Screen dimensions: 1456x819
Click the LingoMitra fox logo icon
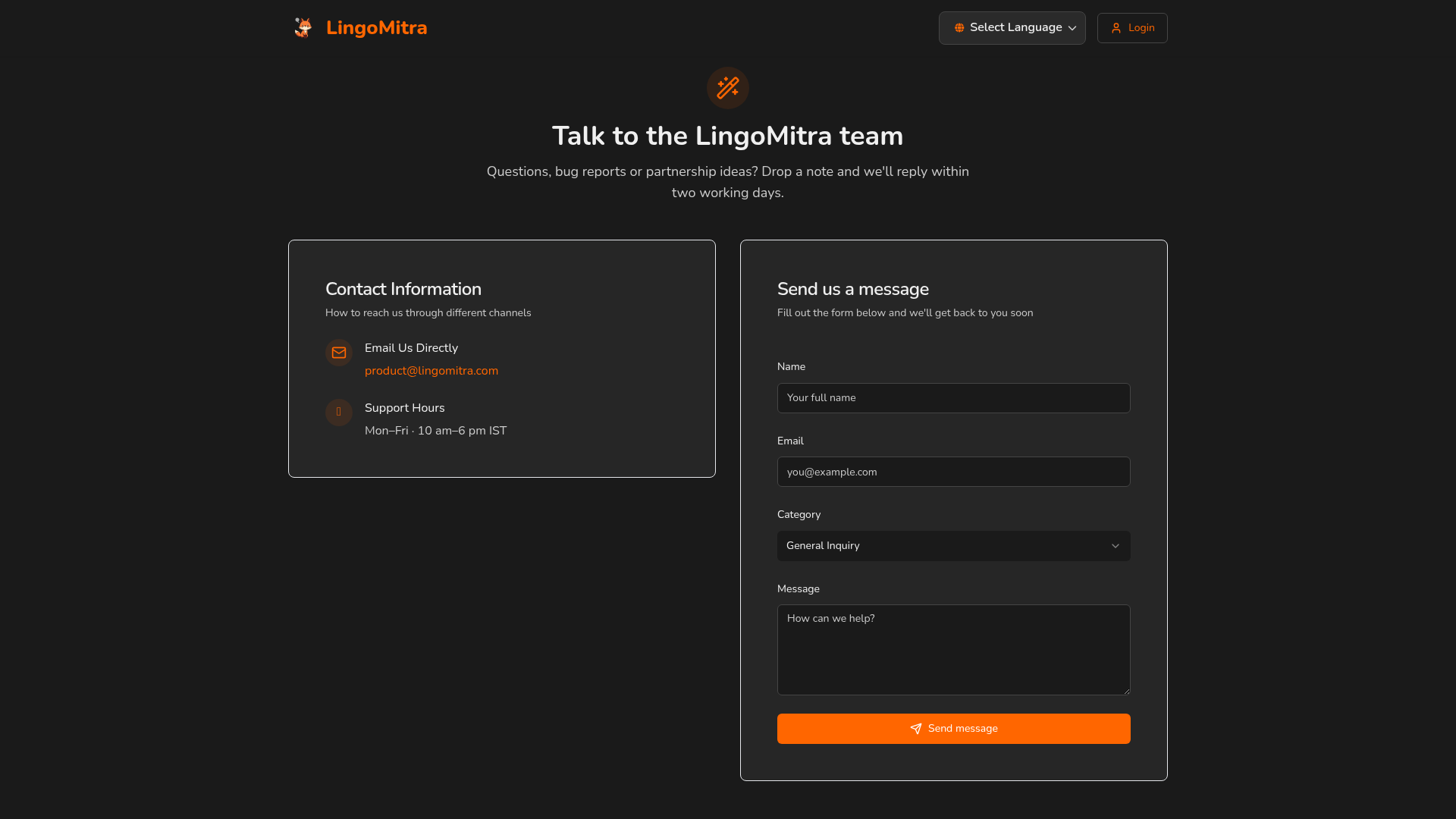click(x=303, y=27)
